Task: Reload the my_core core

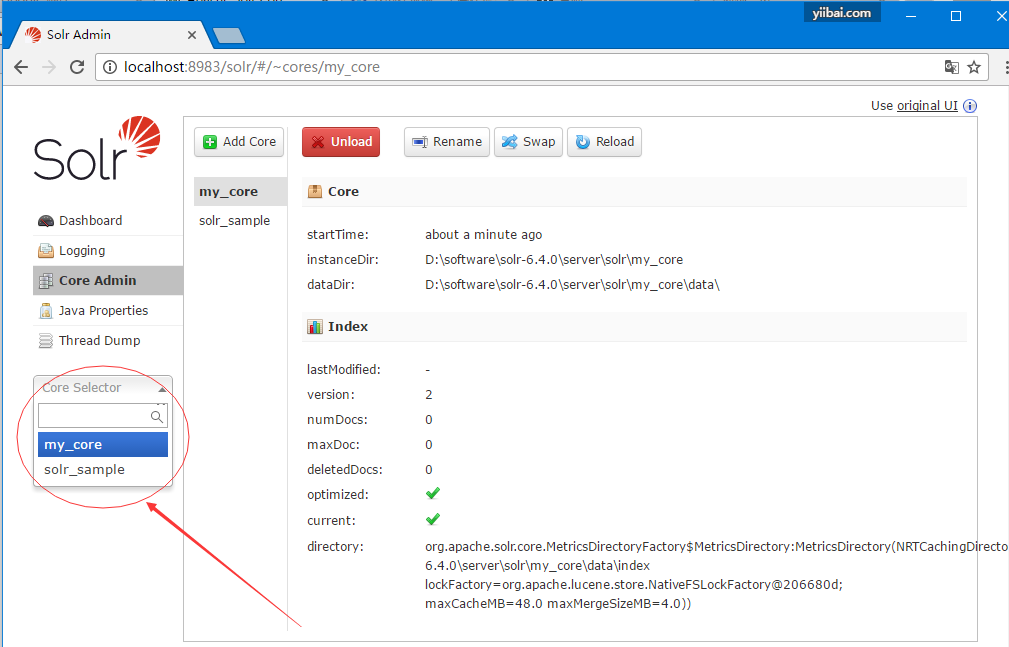Action: point(604,142)
